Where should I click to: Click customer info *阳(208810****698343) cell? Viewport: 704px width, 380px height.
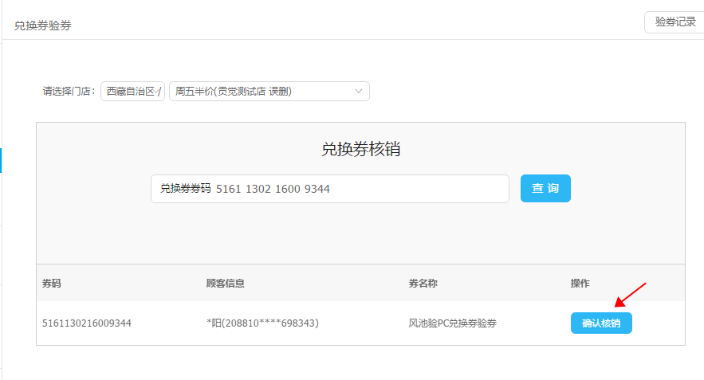tap(262, 323)
